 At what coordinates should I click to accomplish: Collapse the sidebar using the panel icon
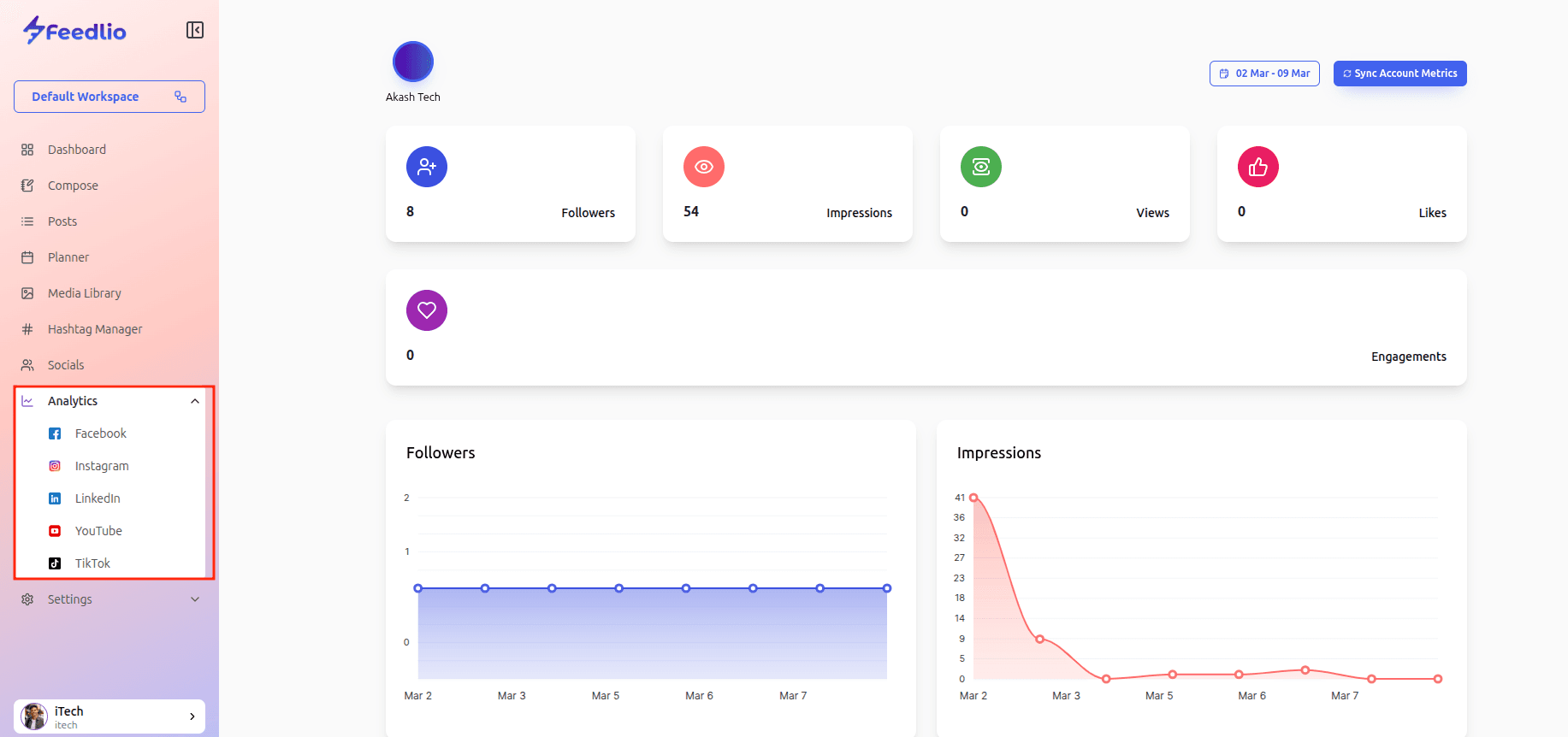tap(195, 31)
